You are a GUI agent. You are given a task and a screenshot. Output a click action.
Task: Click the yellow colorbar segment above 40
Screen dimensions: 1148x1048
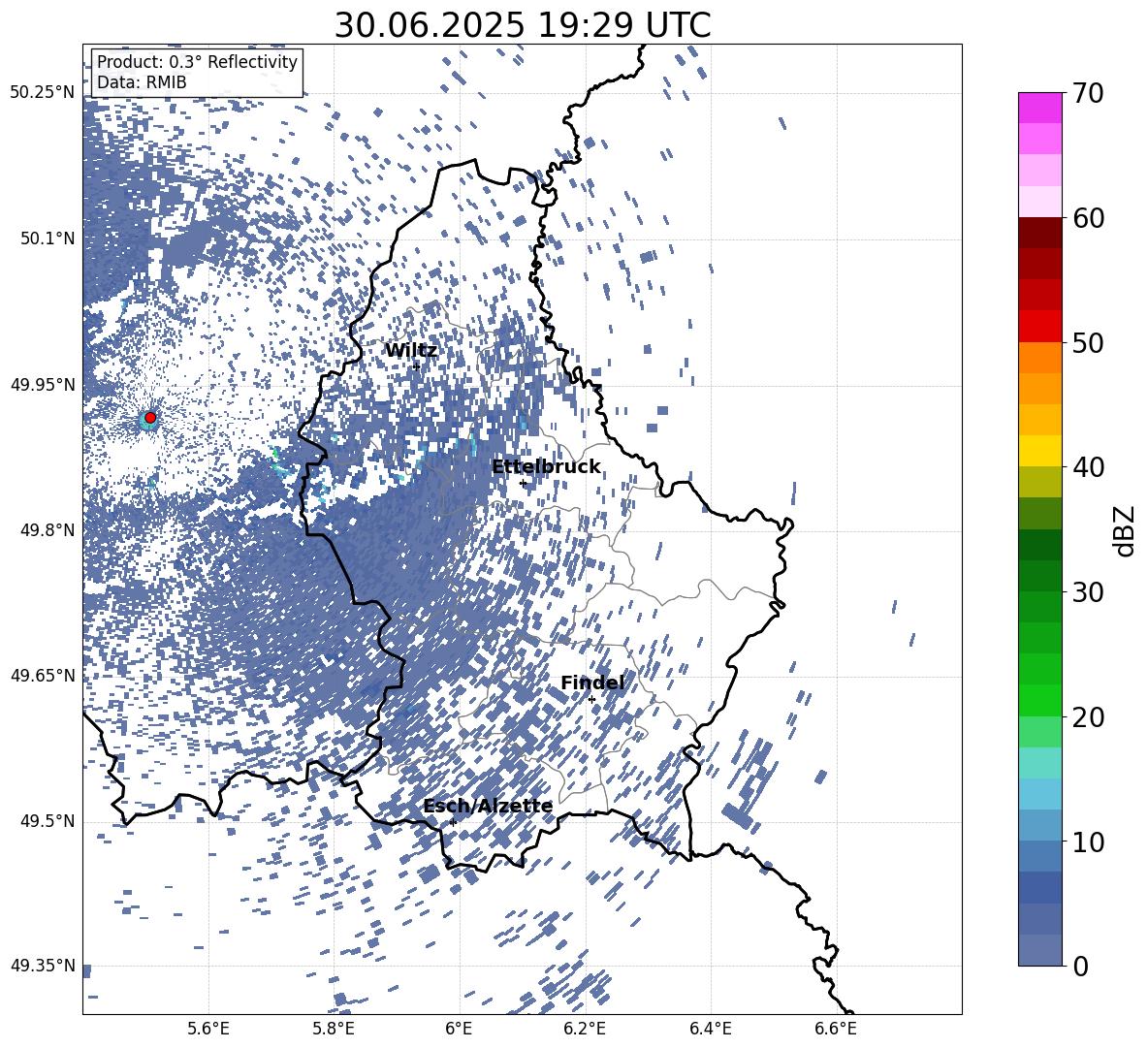[x=1040, y=451]
